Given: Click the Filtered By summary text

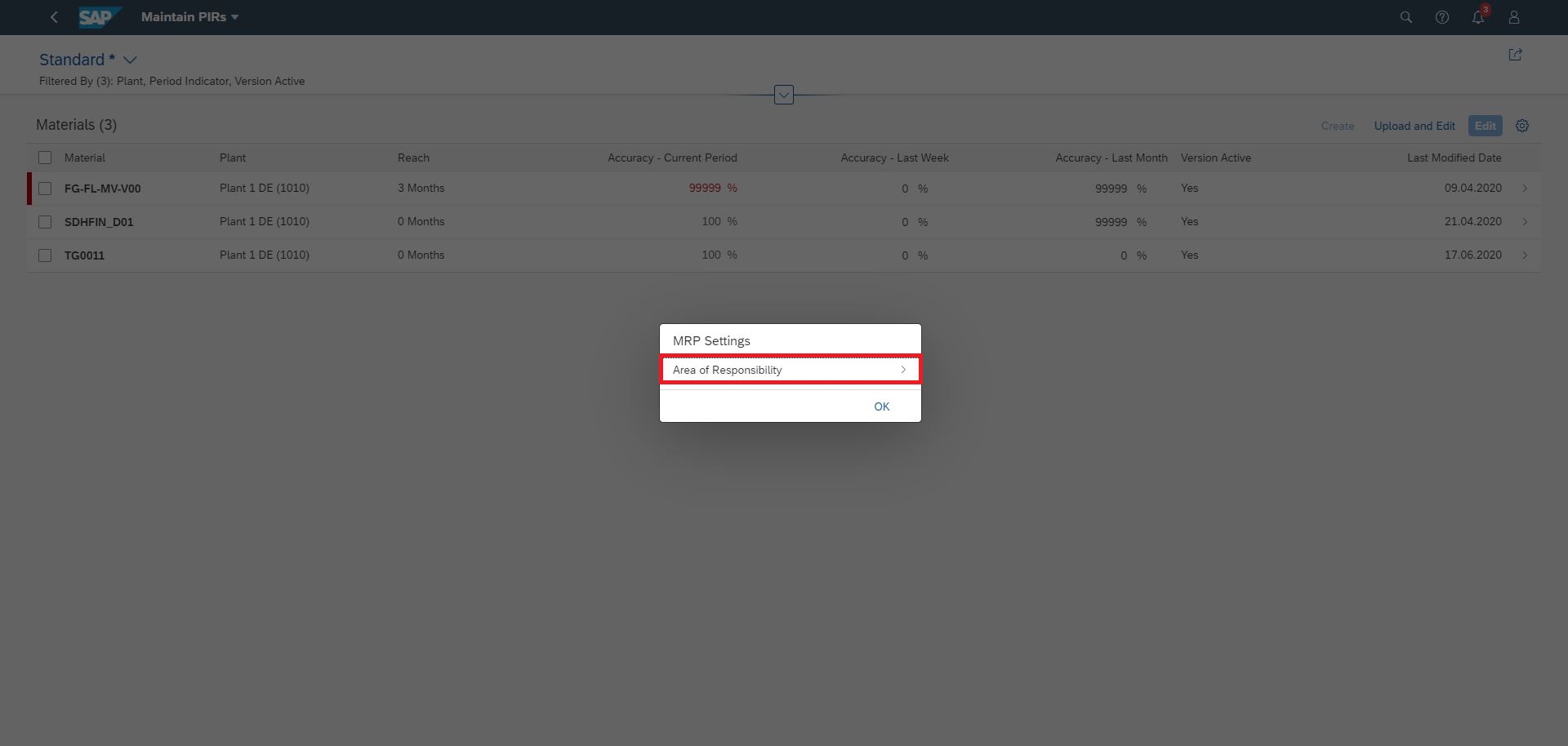Looking at the screenshot, I should (172, 81).
